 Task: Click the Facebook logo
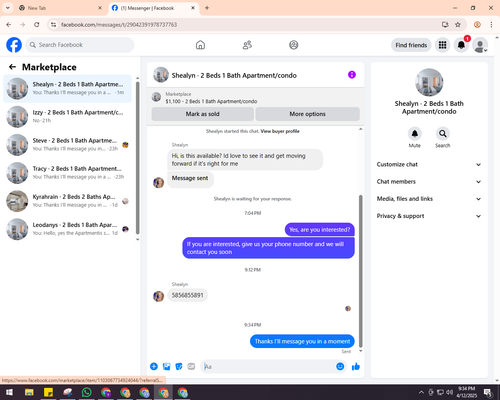coord(14,45)
